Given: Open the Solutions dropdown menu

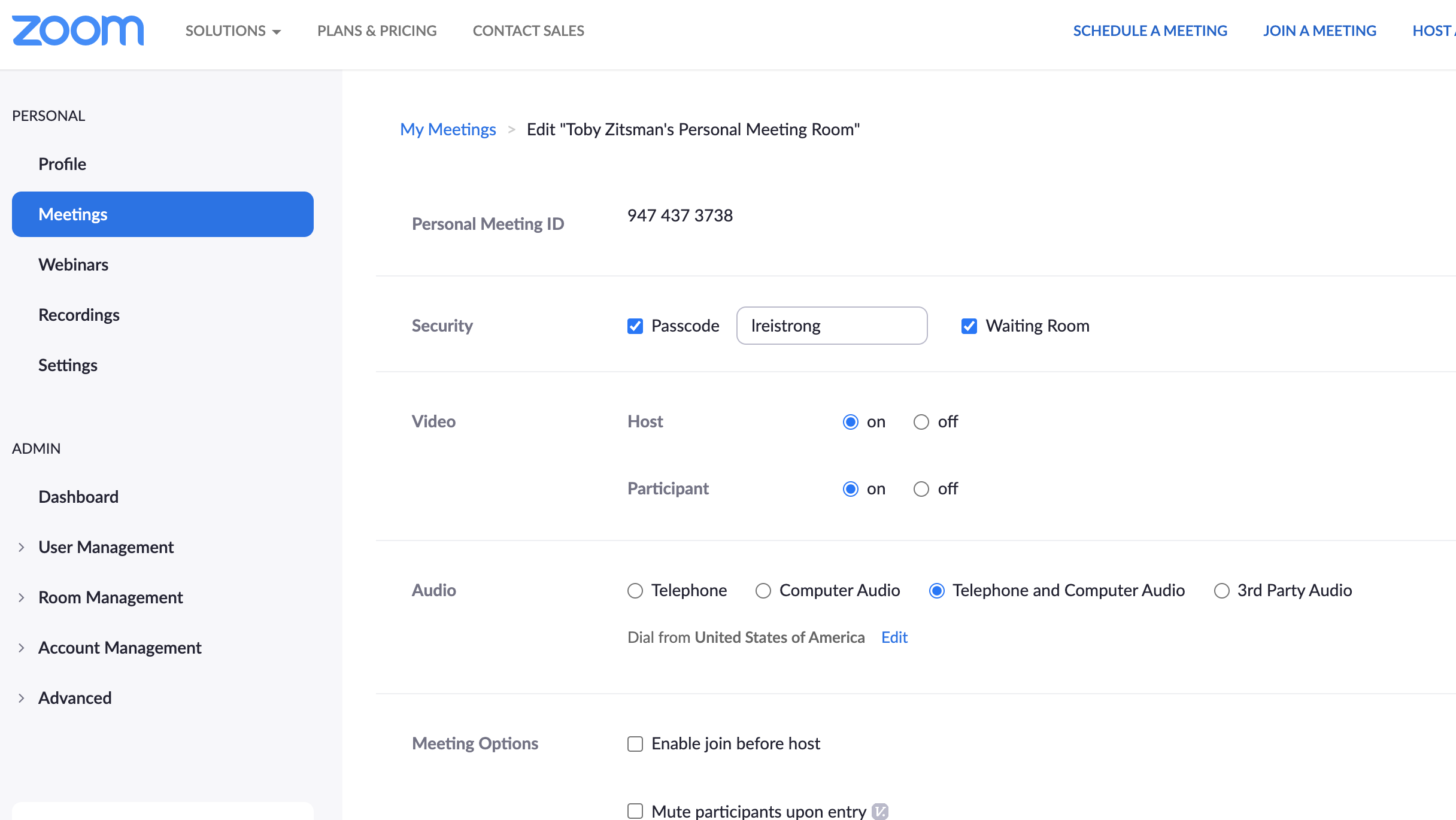Looking at the screenshot, I should point(233,31).
